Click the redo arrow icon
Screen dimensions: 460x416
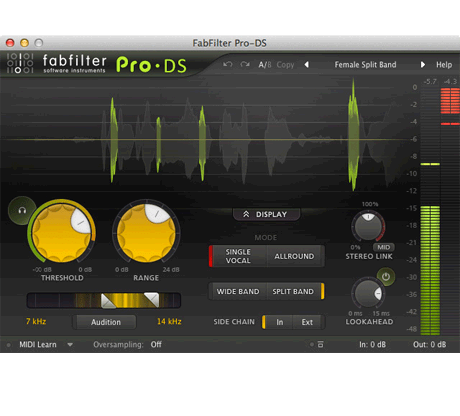245,64
